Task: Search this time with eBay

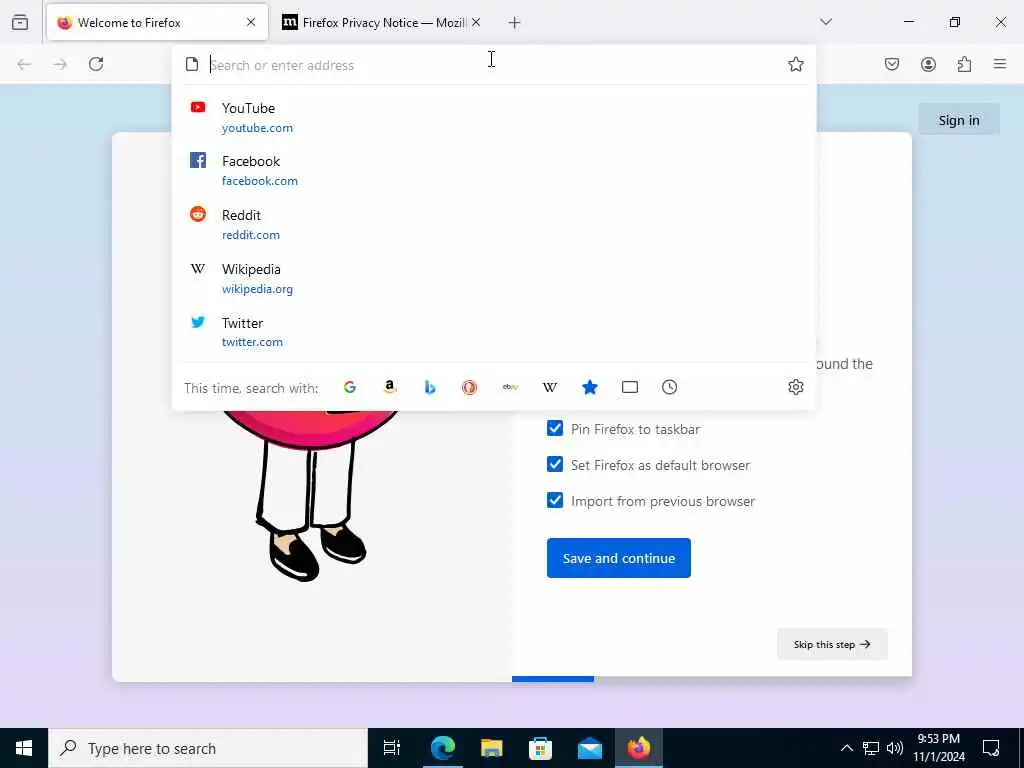Action: pos(510,387)
